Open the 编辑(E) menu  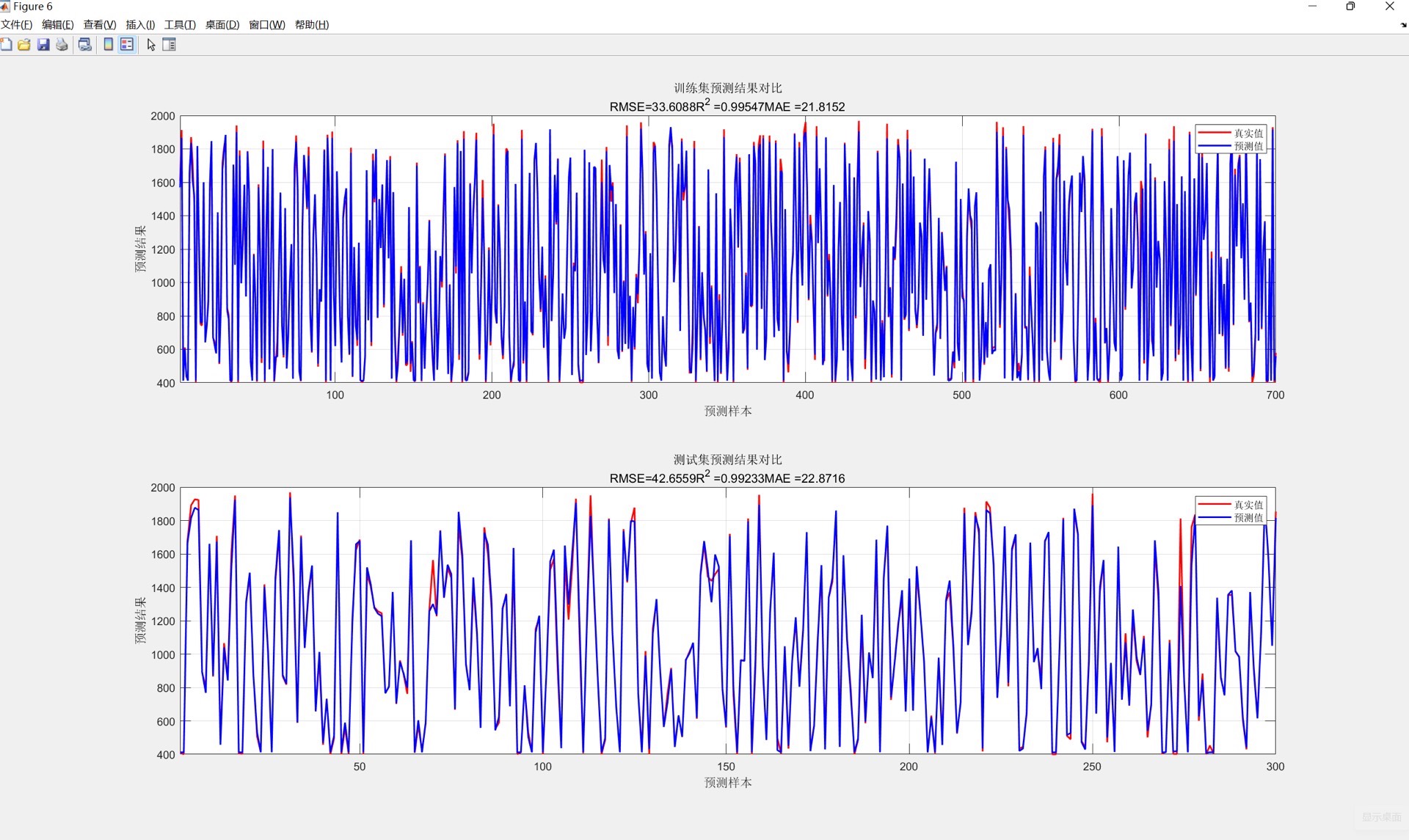coord(57,25)
